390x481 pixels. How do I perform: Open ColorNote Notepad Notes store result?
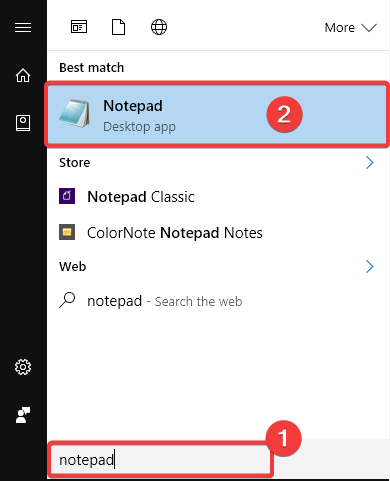point(217,233)
